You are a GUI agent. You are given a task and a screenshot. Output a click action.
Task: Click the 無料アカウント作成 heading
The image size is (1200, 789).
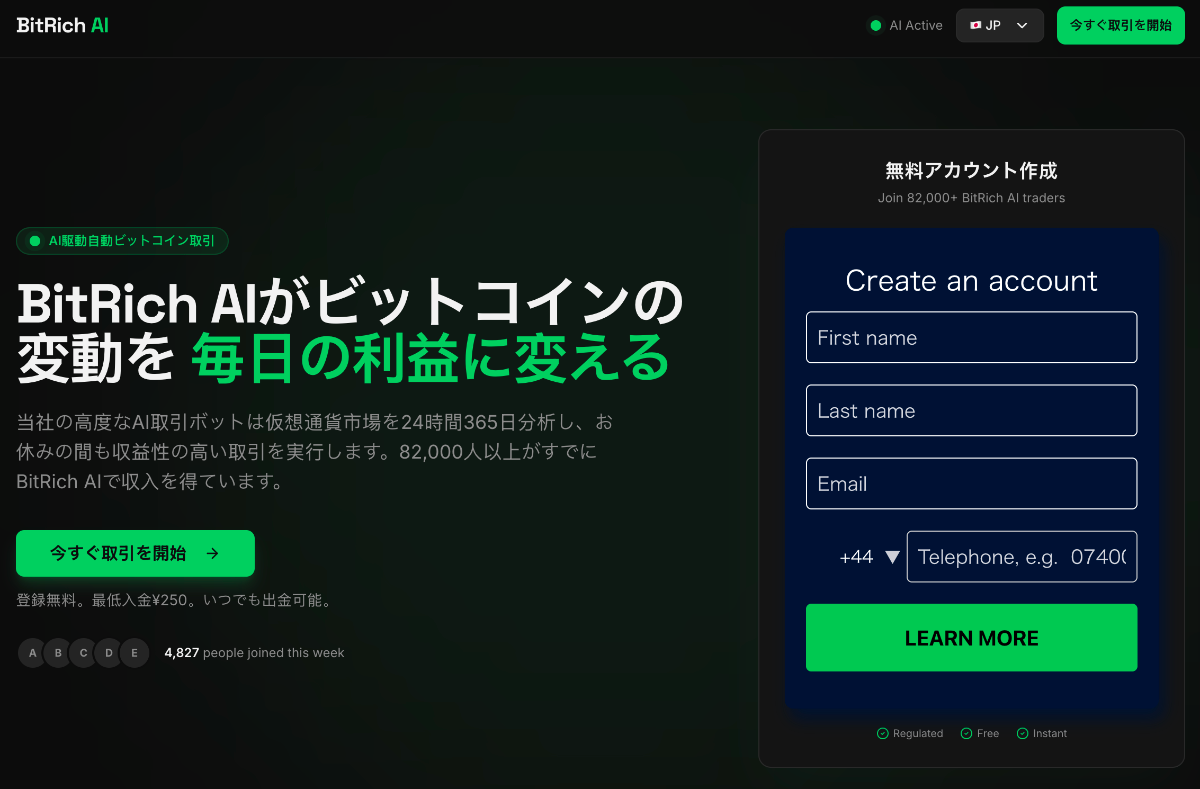pos(971,171)
